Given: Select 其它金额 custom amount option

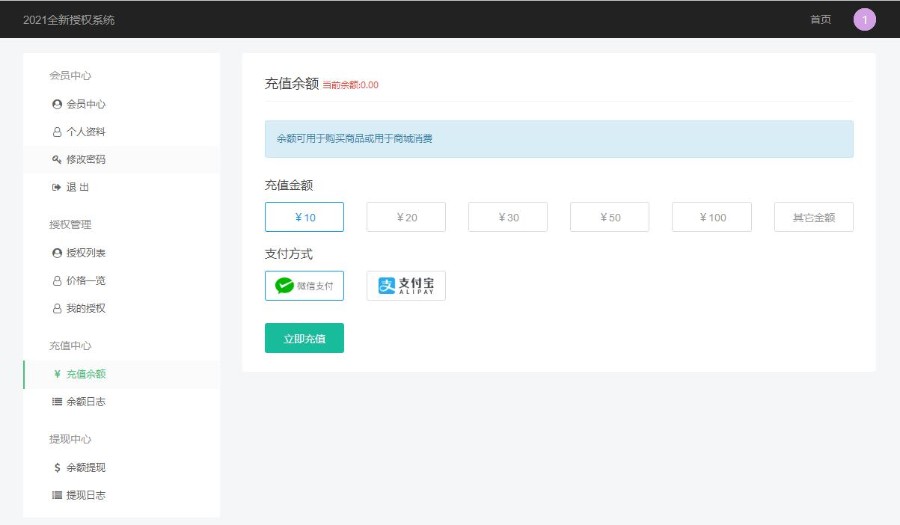Looking at the screenshot, I should [813, 217].
